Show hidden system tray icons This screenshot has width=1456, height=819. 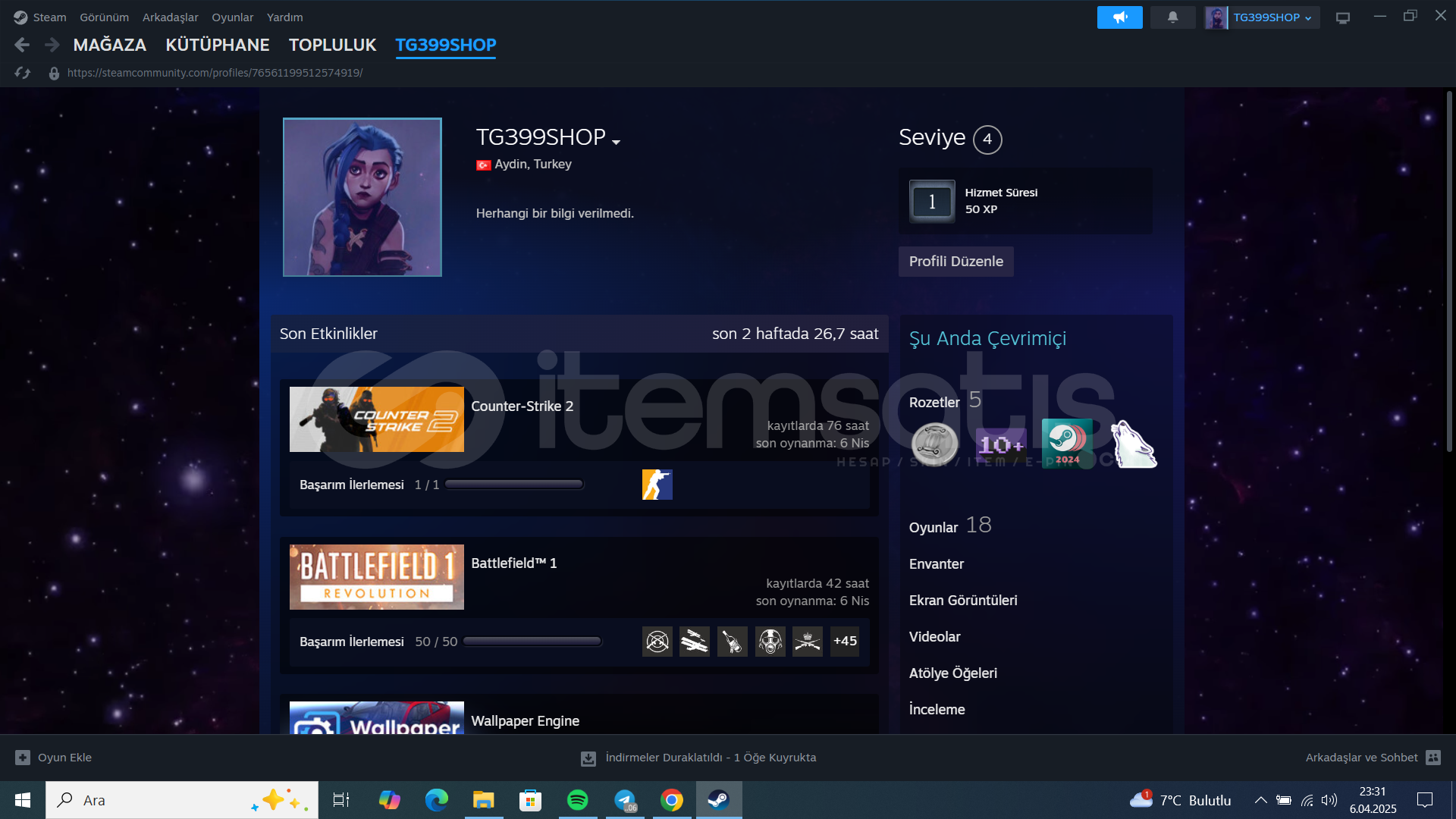pyautogui.click(x=1260, y=800)
